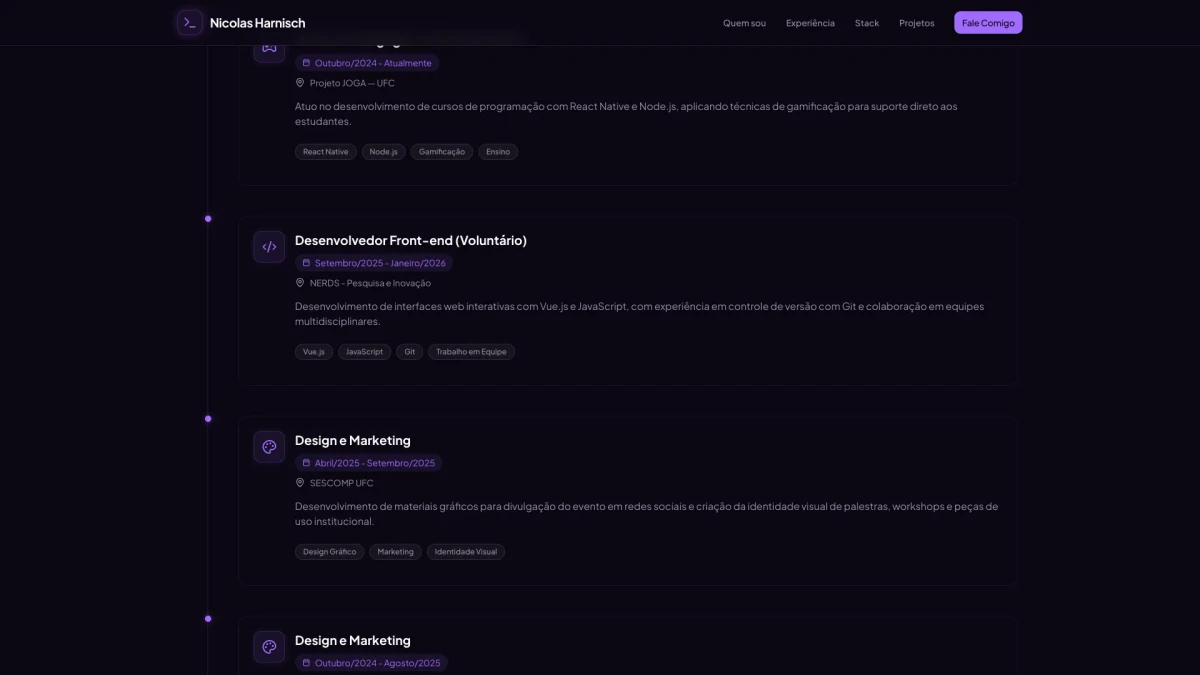The image size is (1200, 675).
Task: Click the palette icon on the Outubro/2024 - Agosto/2025 card
Action: point(269,647)
